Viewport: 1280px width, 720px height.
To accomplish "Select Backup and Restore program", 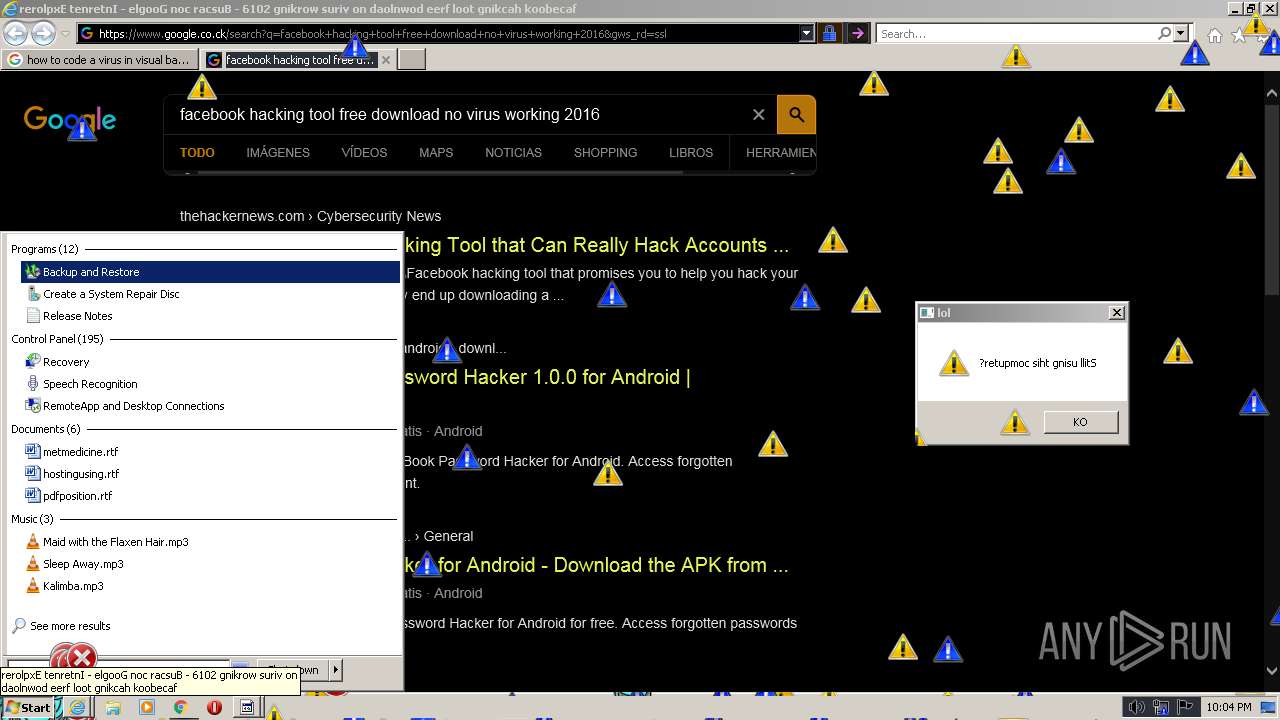I will point(210,272).
